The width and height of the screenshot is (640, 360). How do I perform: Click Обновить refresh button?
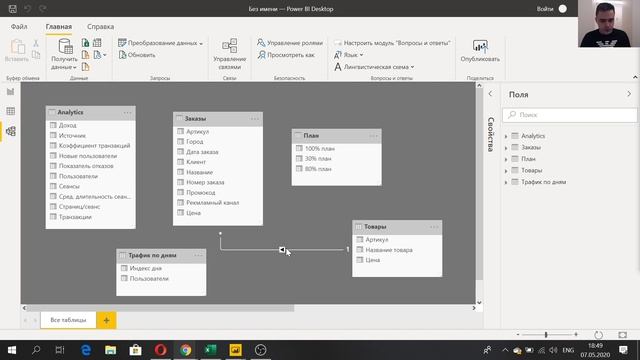point(137,55)
